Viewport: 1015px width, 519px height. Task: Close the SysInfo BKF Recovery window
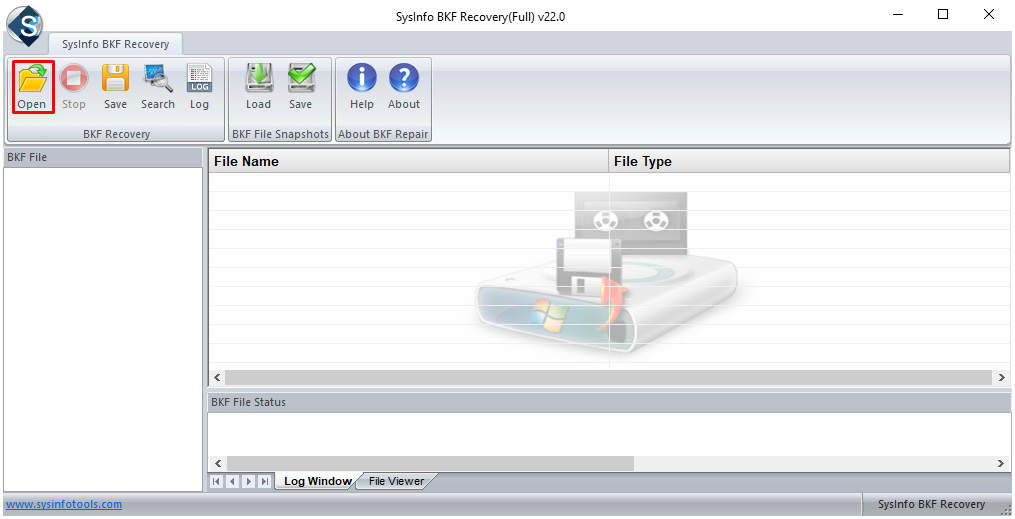coord(988,15)
